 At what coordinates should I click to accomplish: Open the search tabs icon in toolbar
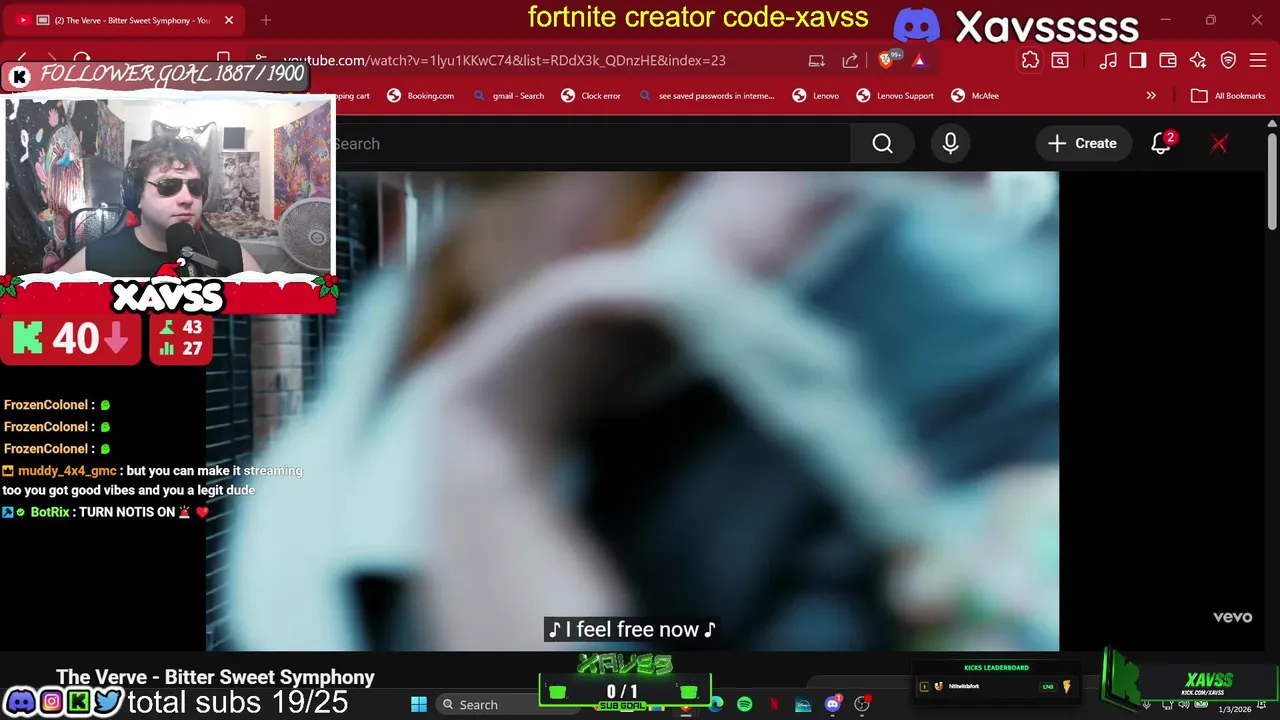1060,61
